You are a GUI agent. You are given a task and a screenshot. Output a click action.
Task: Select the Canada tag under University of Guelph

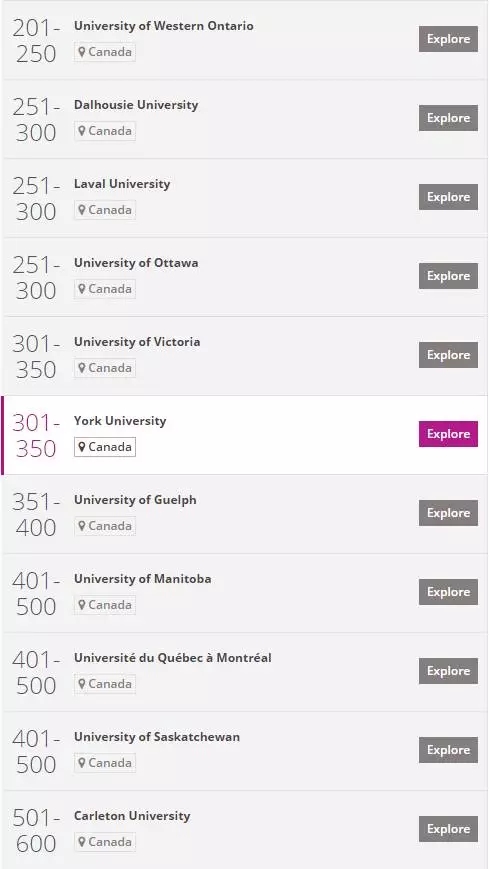tap(105, 526)
